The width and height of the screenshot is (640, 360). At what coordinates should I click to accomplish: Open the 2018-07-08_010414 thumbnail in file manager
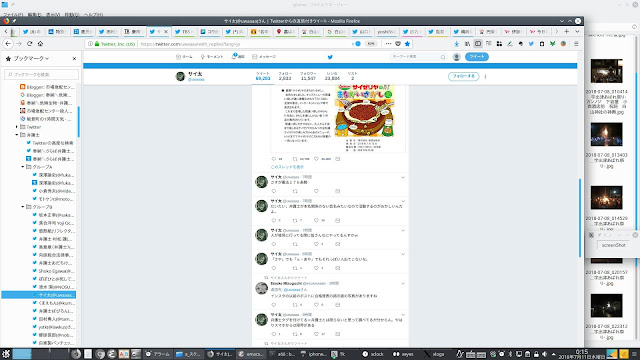coord(607,71)
